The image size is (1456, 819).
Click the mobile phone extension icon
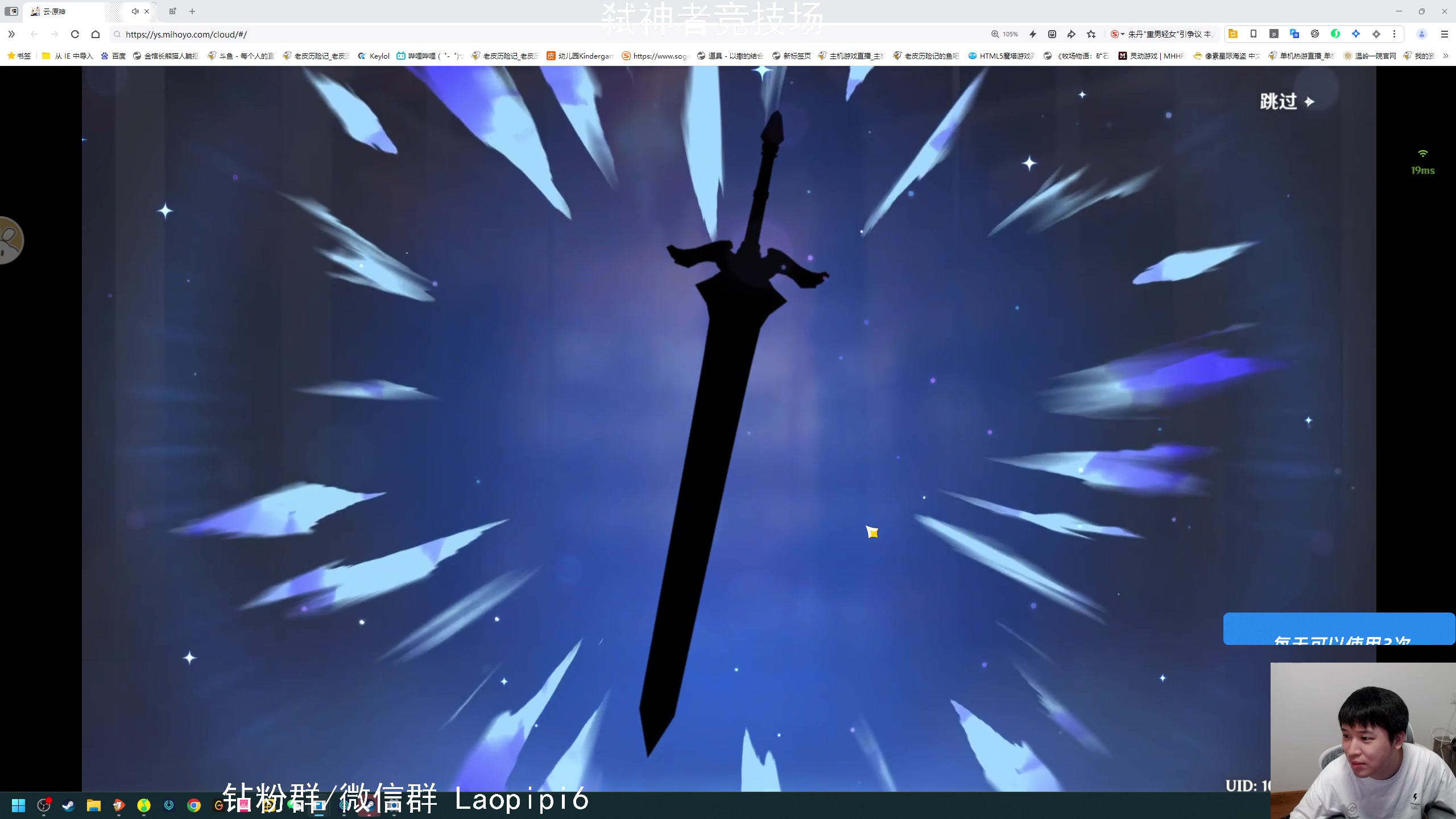click(x=1254, y=34)
